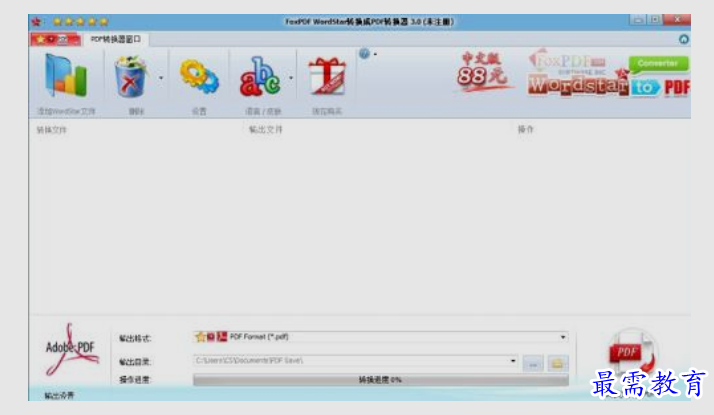Image resolution: width=714 pixels, height=415 pixels.
Task: Click the home icon at top right
Action: pos(683,39)
